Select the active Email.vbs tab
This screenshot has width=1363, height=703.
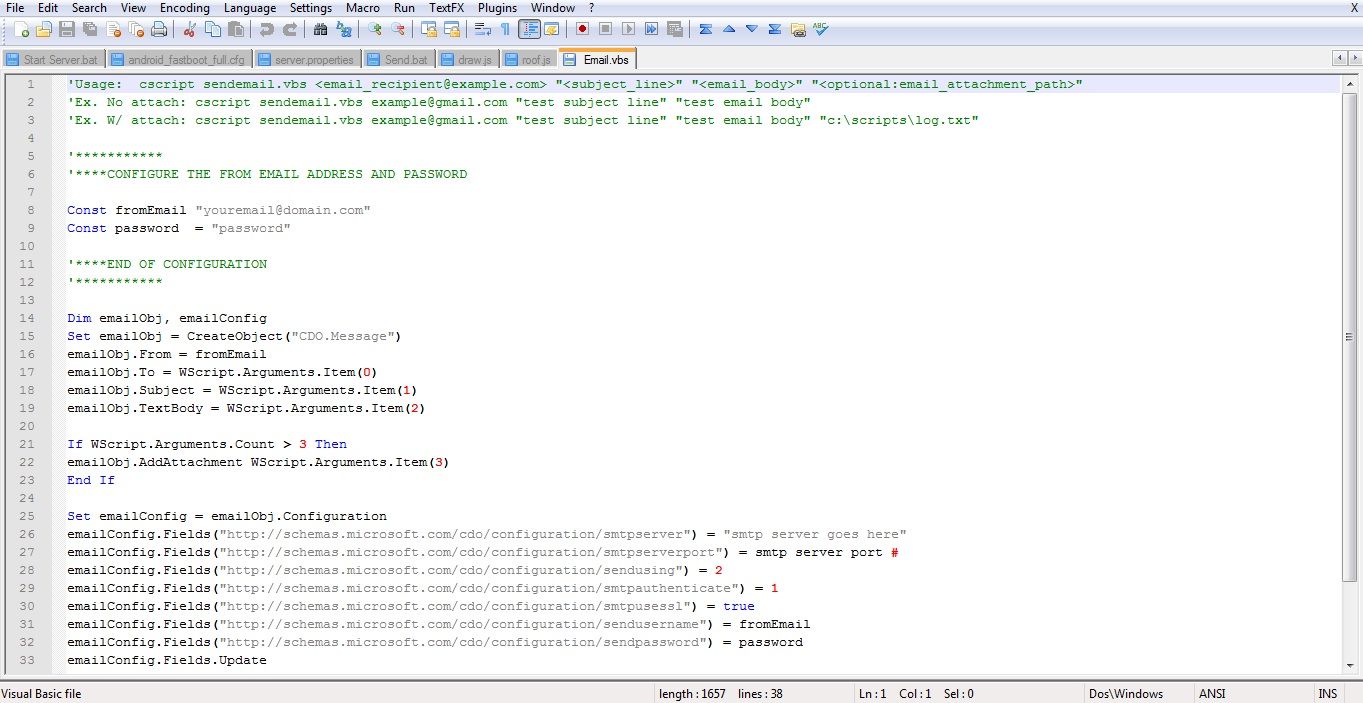pos(598,59)
